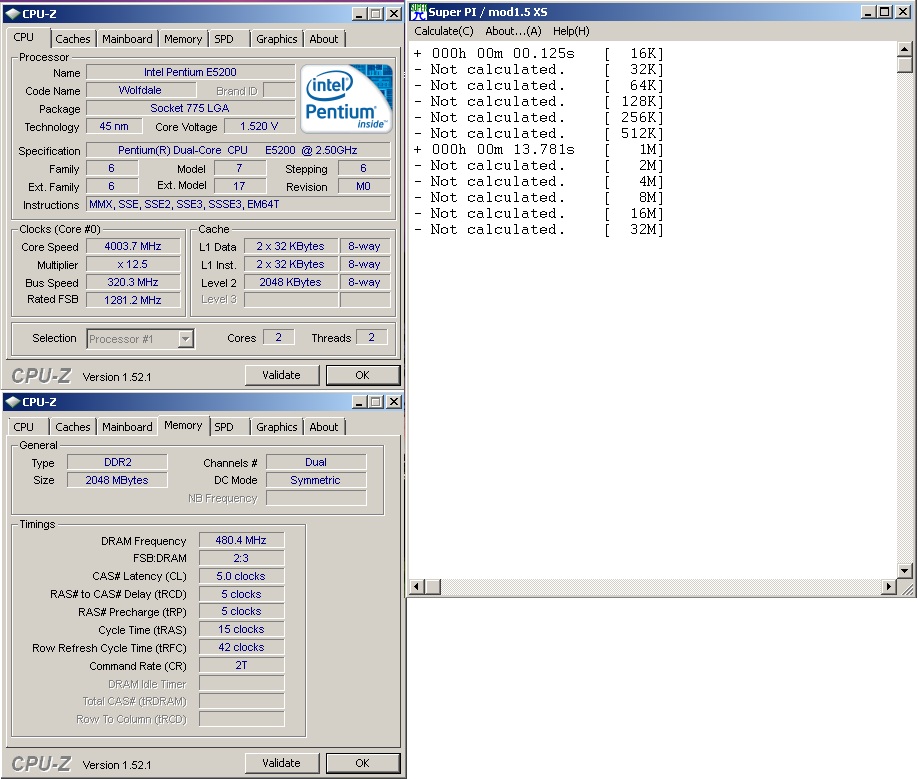Click the FSB:DRAM ratio value 2:3
This screenshot has width=918, height=779.
241,558
